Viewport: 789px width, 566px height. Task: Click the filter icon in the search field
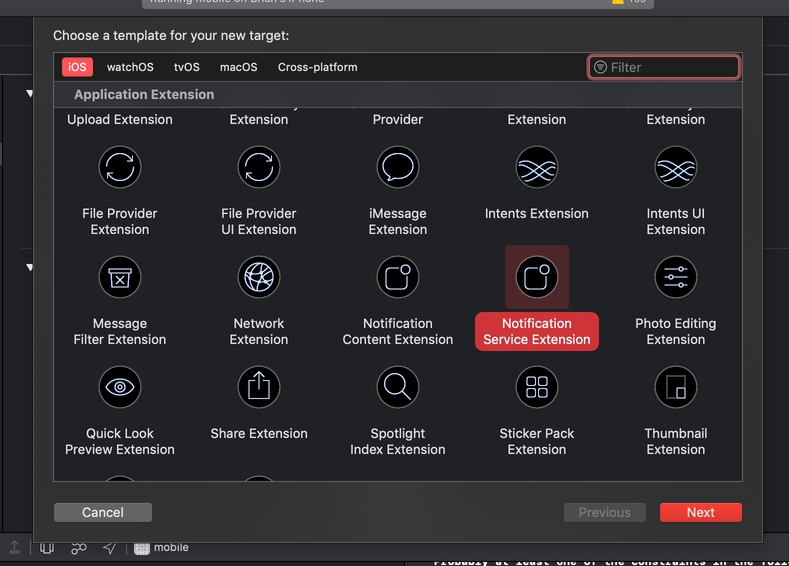600,67
